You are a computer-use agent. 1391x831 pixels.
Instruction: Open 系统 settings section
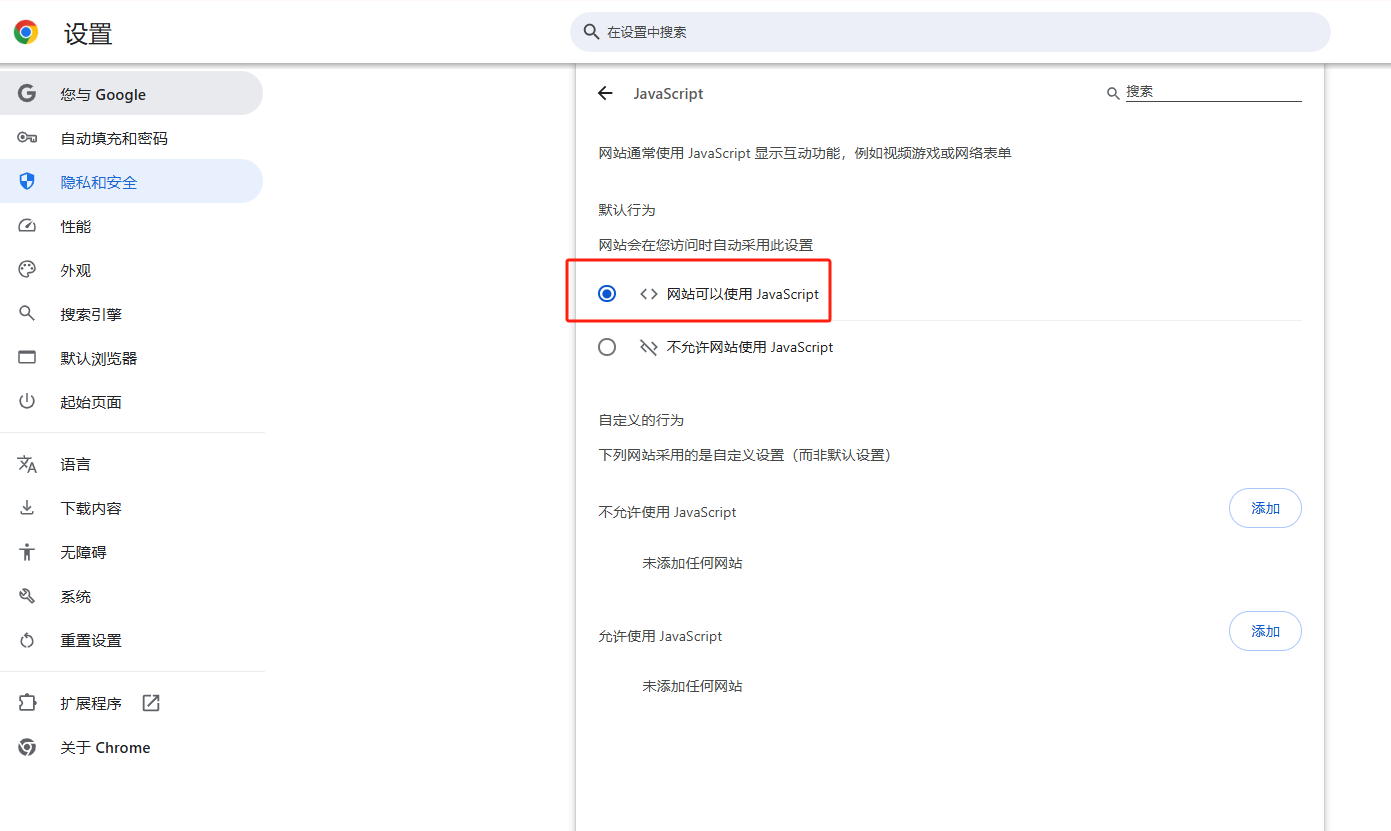coord(131,596)
